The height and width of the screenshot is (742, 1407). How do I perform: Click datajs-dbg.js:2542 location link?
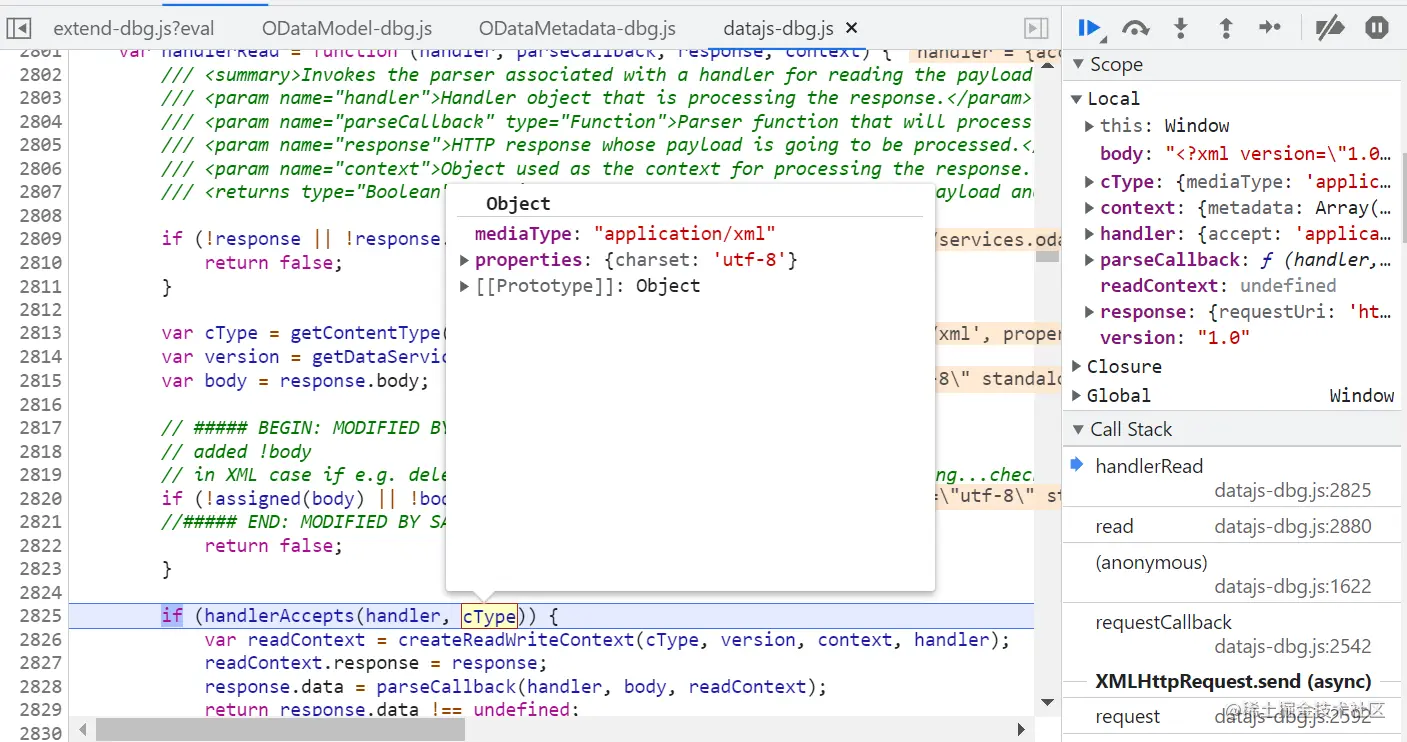tap(1293, 646)
